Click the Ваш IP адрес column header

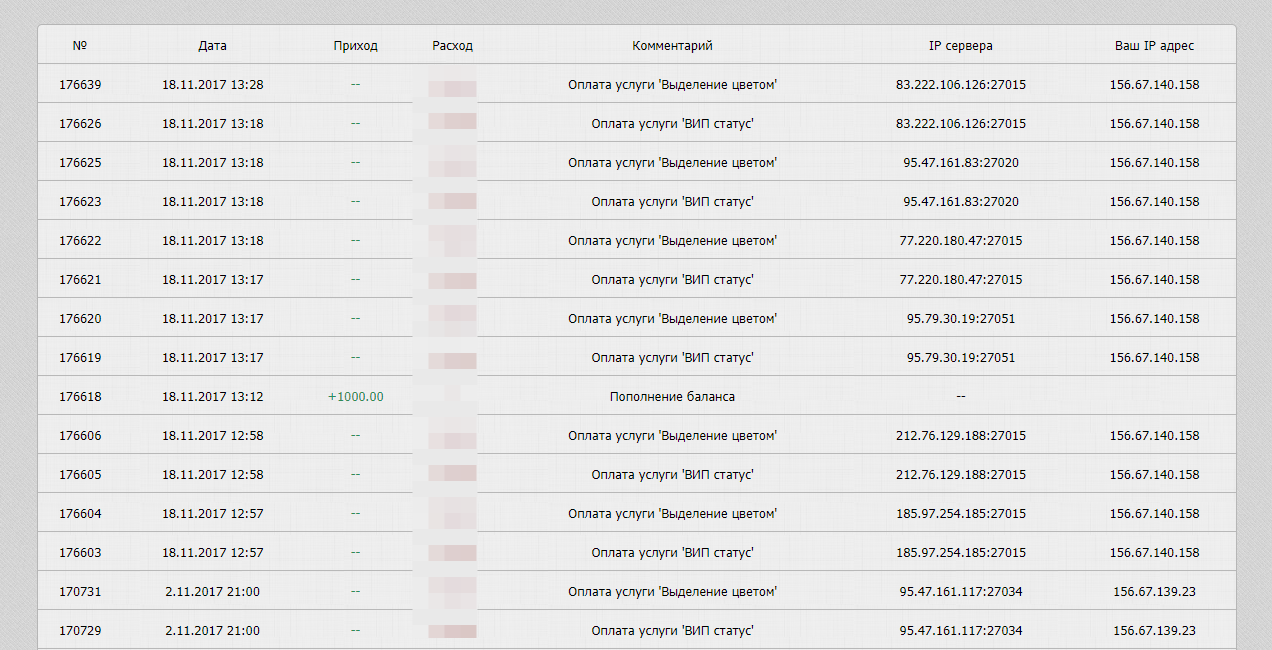(1154, 46)
